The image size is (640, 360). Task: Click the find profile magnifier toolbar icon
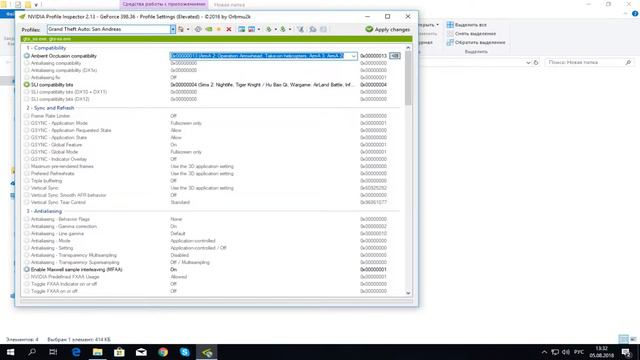pyautogui.click(x=313, y=29)
